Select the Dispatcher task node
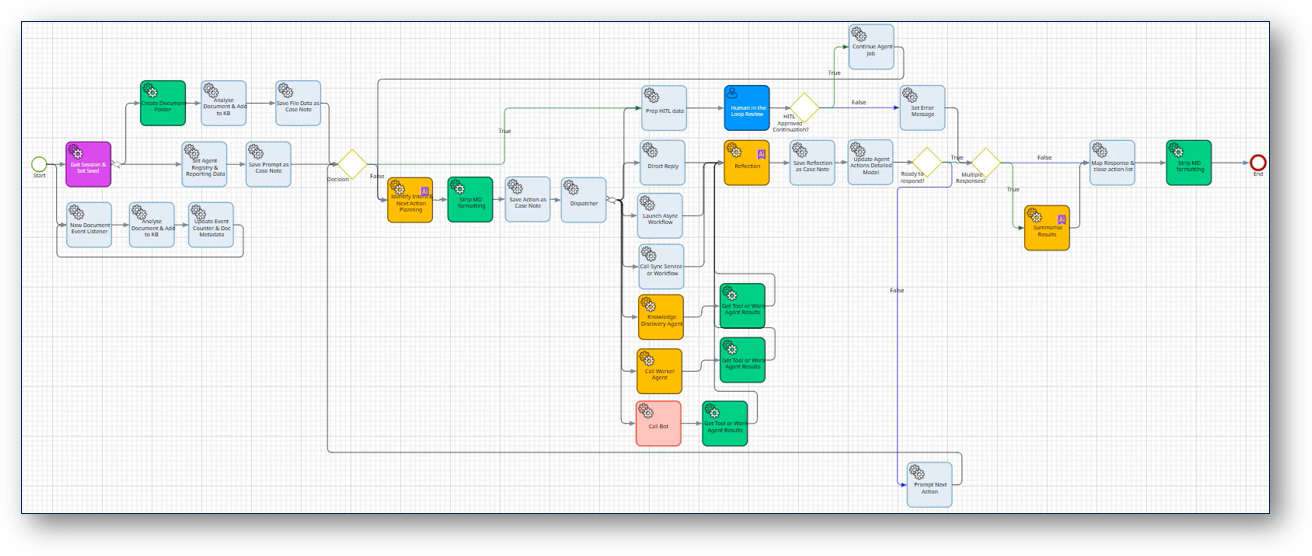Image resolution: width=1312 pixels, height=556 pixels. click(584, 199)
